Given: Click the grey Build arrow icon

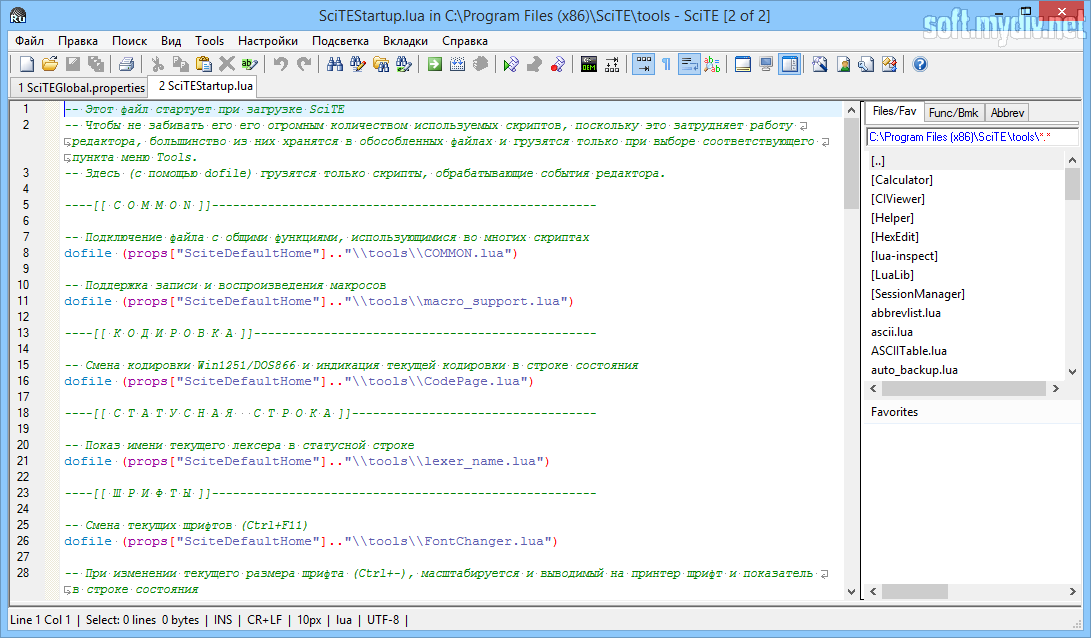Looking at the screenshot, I should [534, 65].
